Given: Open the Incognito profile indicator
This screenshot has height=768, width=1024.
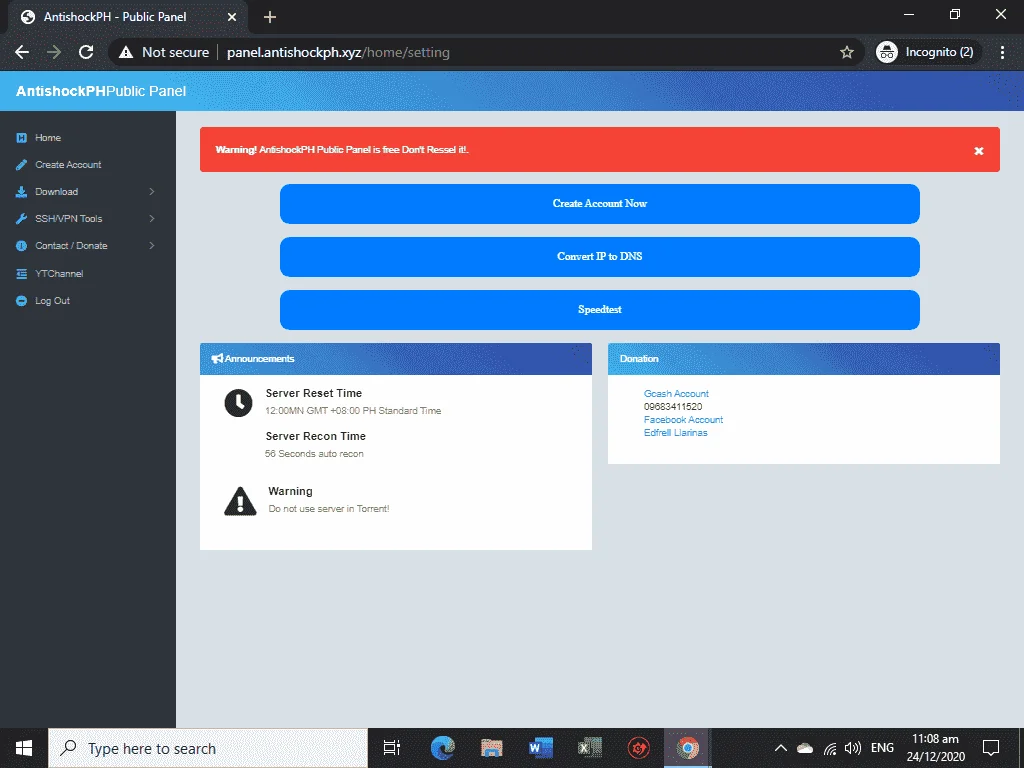Looking at the screenshot, I should 929,52.
